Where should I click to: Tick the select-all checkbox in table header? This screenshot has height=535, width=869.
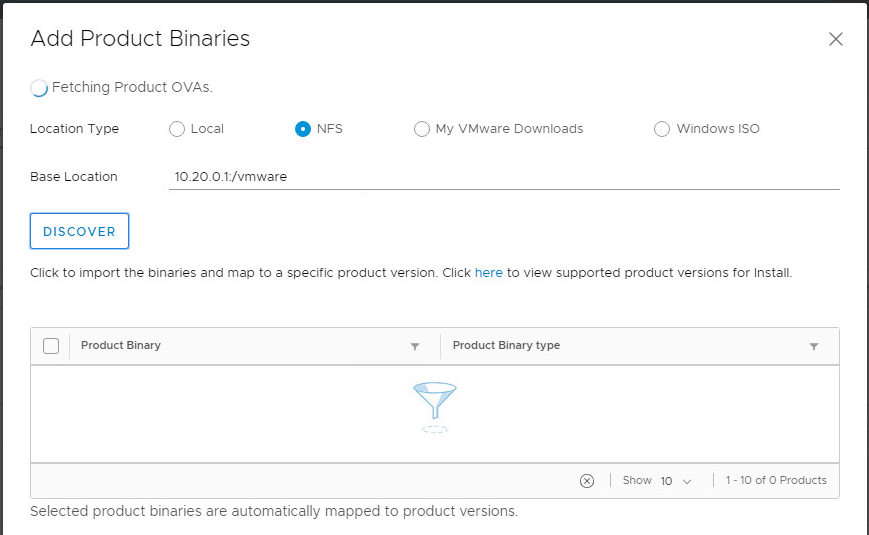[51, 346]
